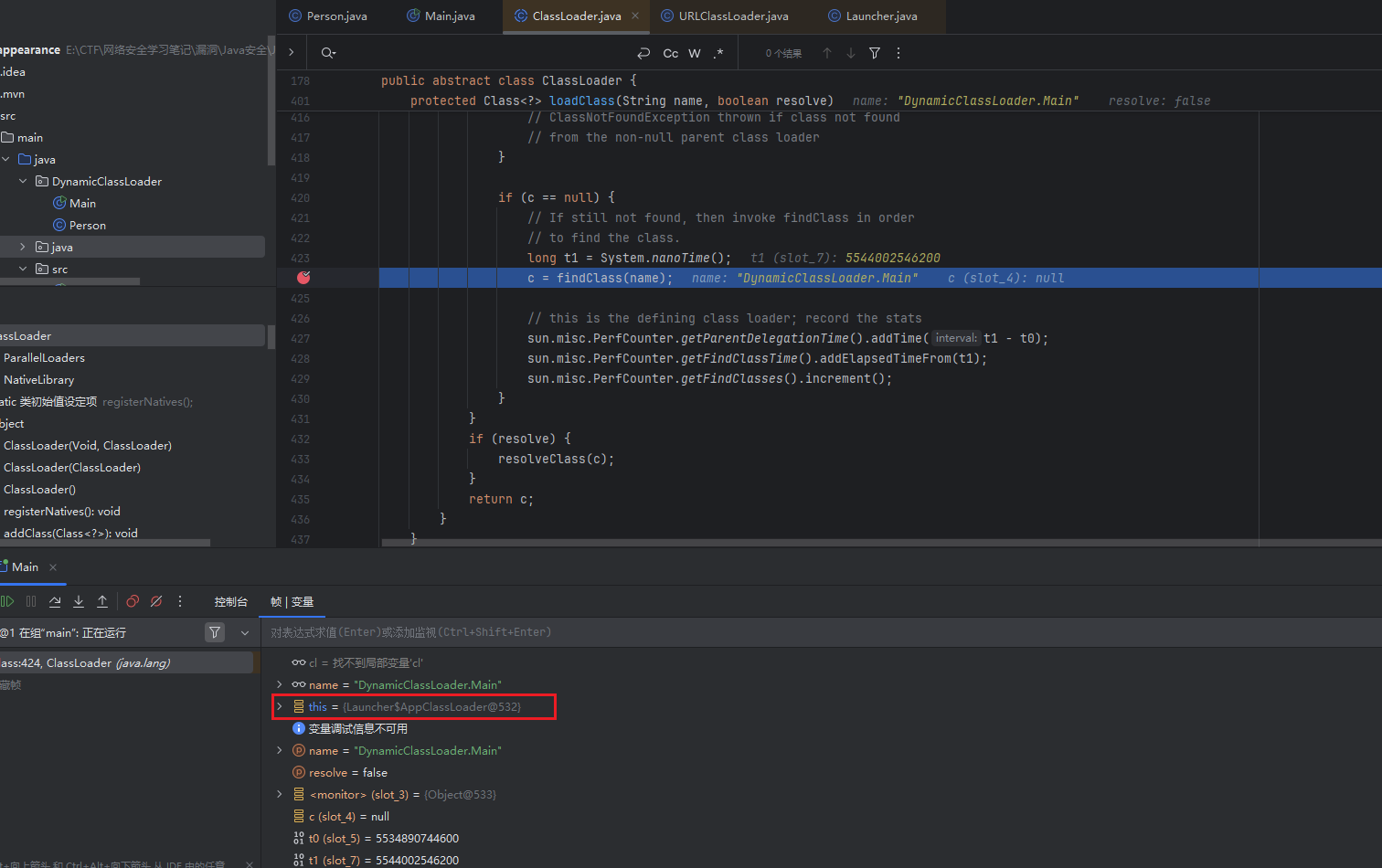
Task: Open the thread selector dropdown chevron
Action: click(245, 632)
